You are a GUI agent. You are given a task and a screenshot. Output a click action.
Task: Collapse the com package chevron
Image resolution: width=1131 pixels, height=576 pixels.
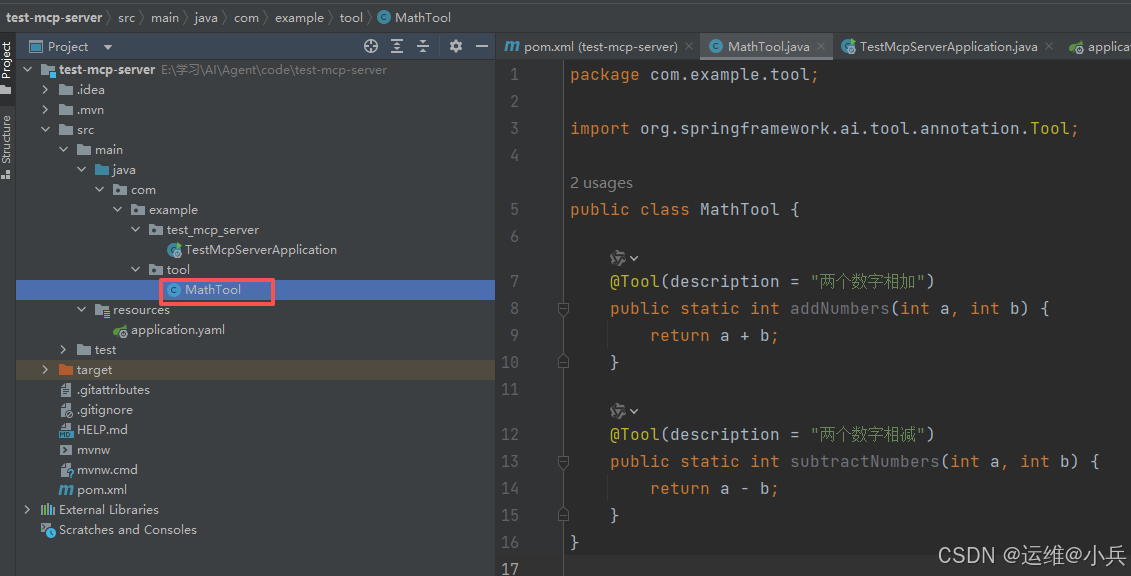coord(100,190)
